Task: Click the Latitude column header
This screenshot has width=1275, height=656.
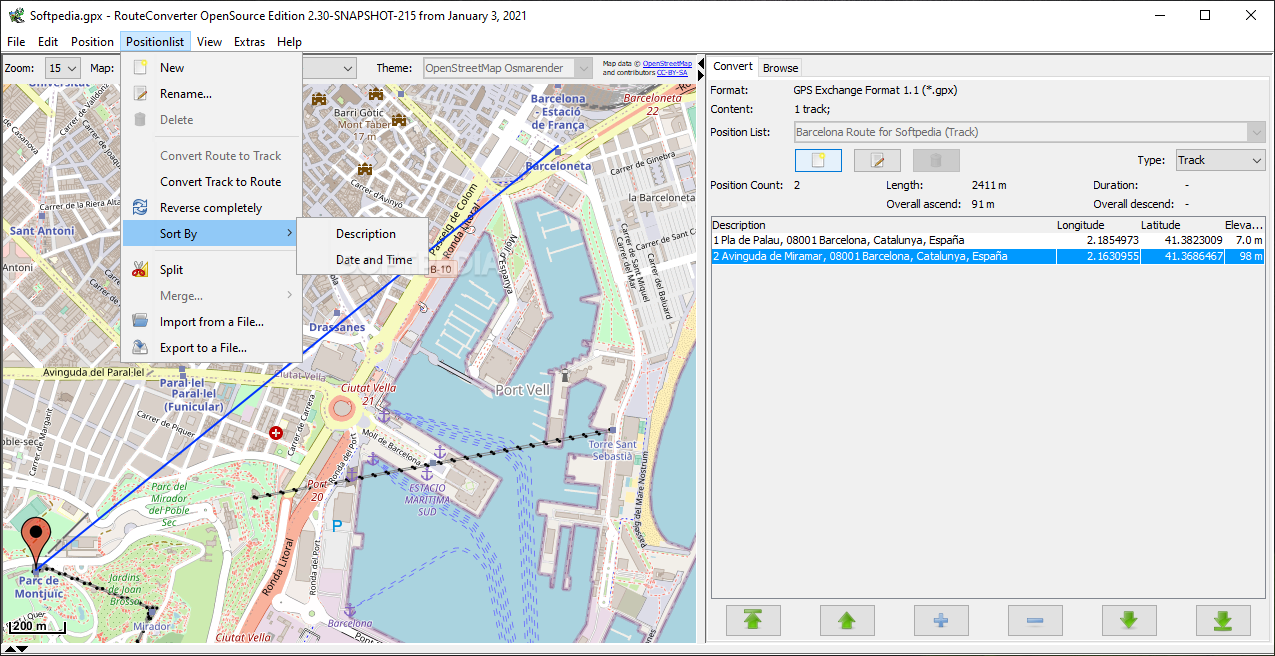Action: (x=1181, y=225)
